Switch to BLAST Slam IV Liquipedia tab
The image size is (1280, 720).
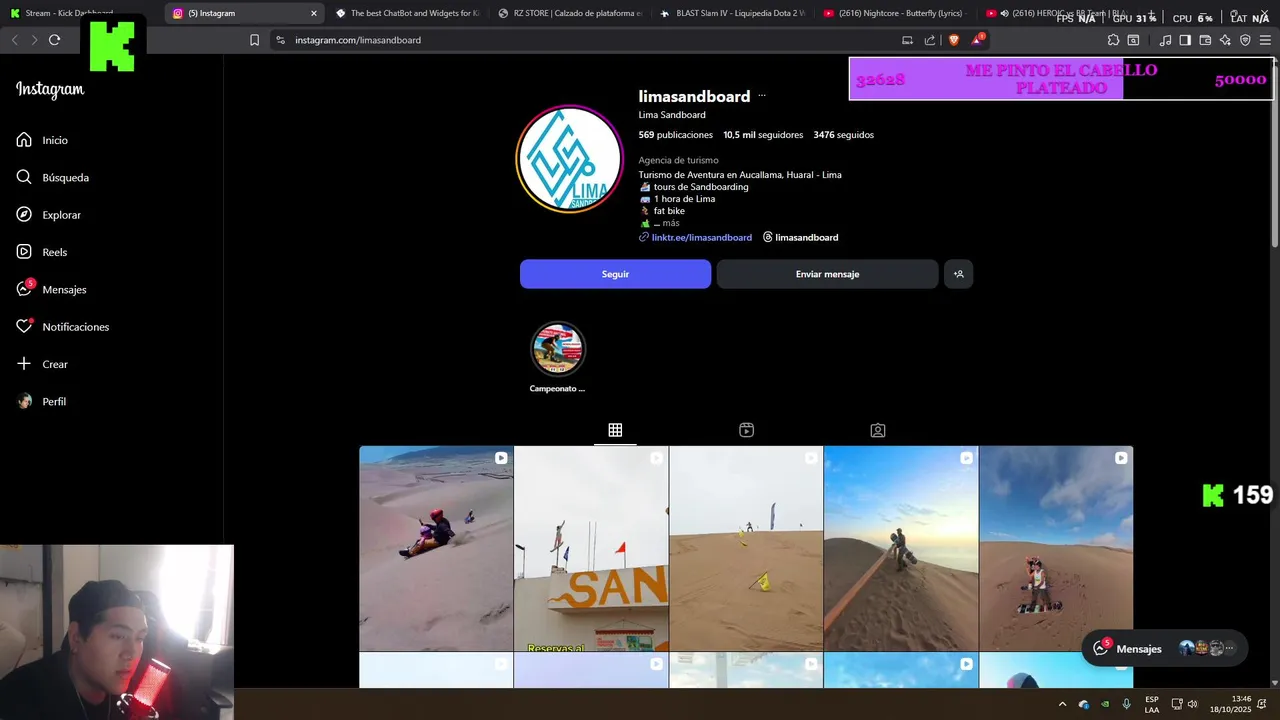[x=733, y=13]
